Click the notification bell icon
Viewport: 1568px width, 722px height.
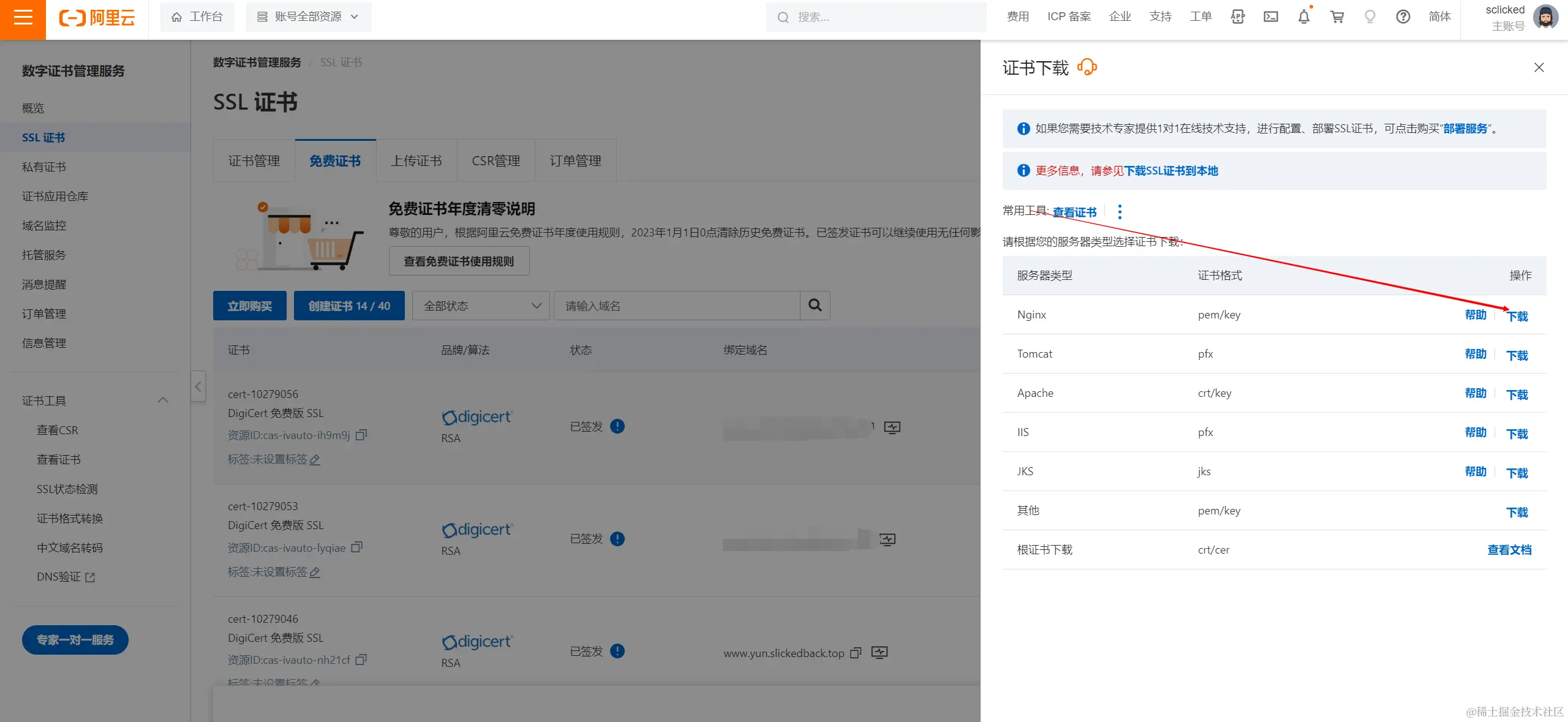coord(1303,17)
